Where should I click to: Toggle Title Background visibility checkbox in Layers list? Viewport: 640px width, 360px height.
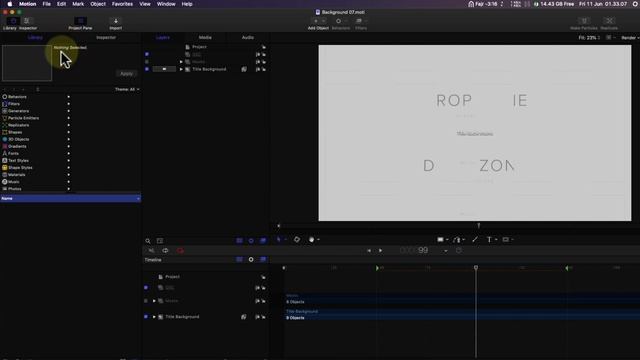pos(147,69)
